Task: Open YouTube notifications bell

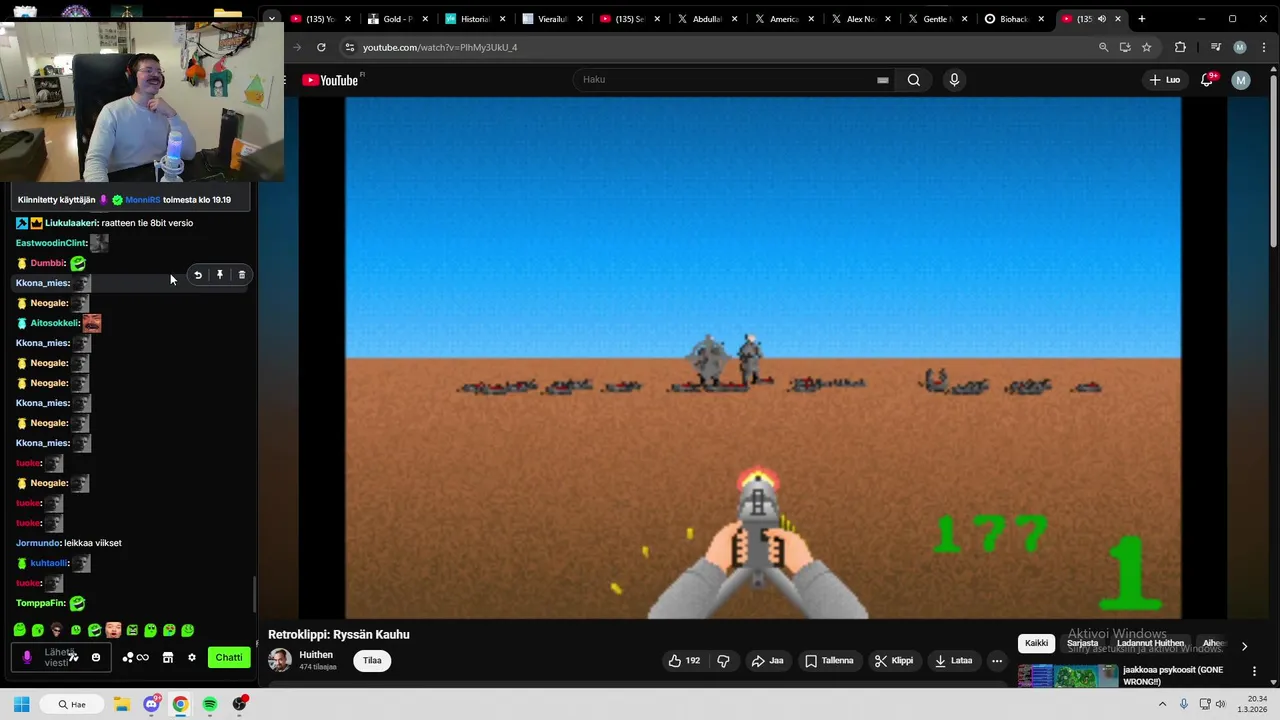Action: (1207, 80)
